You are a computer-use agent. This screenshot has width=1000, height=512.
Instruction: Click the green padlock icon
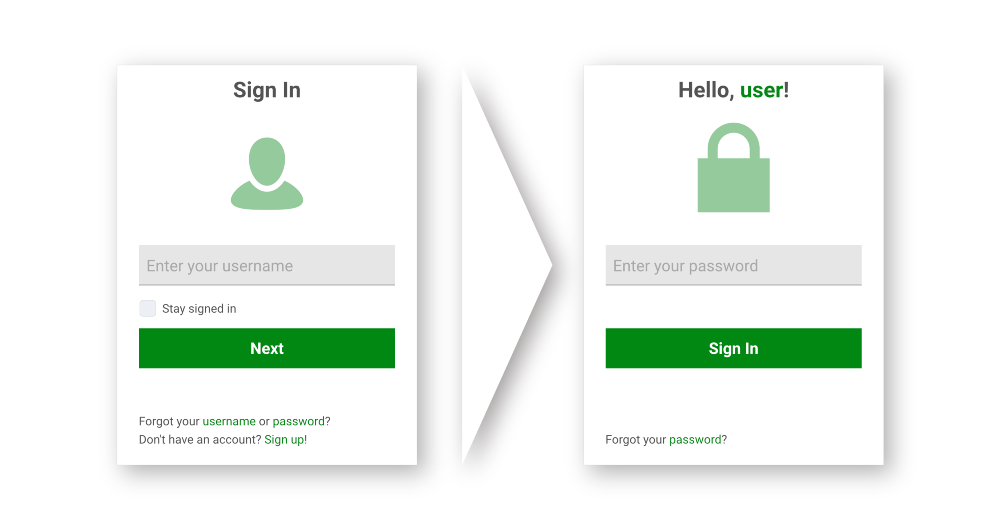point(733,170)
